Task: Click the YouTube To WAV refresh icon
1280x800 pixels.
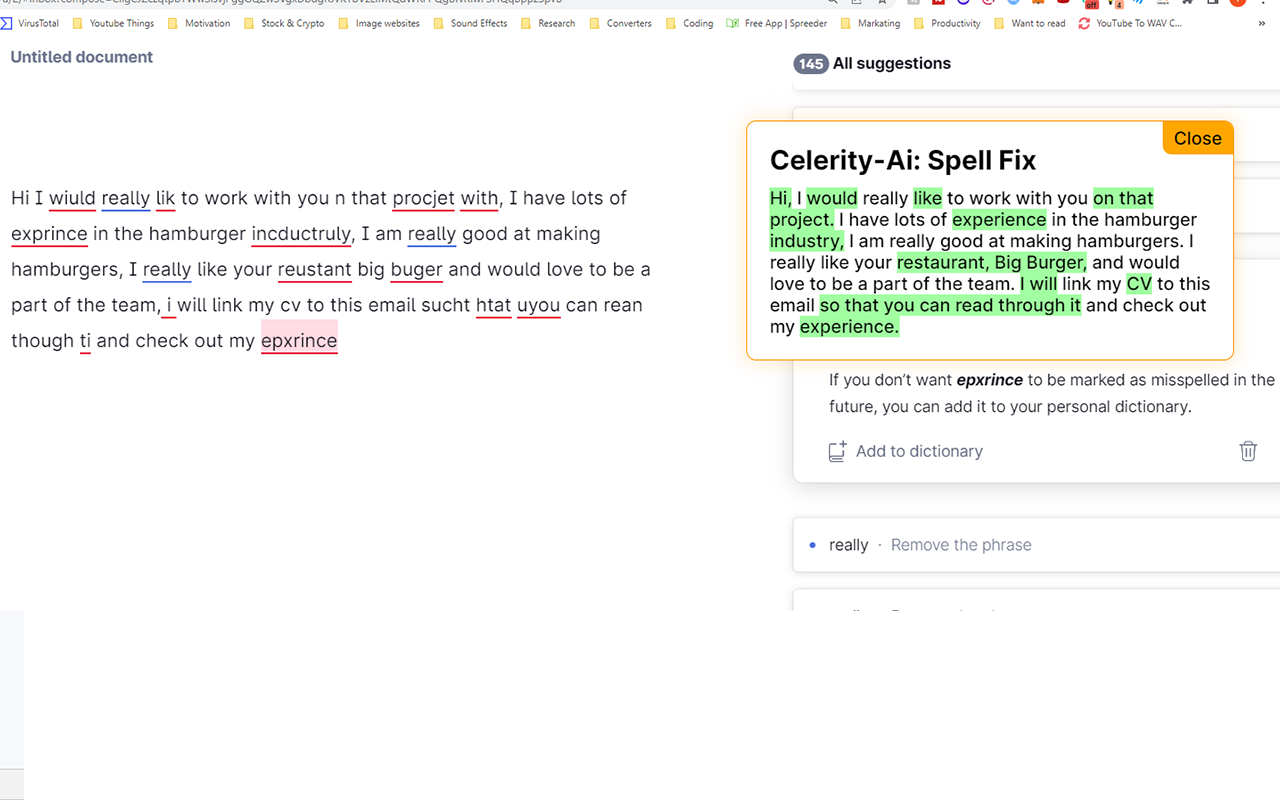Action: 1083,23
